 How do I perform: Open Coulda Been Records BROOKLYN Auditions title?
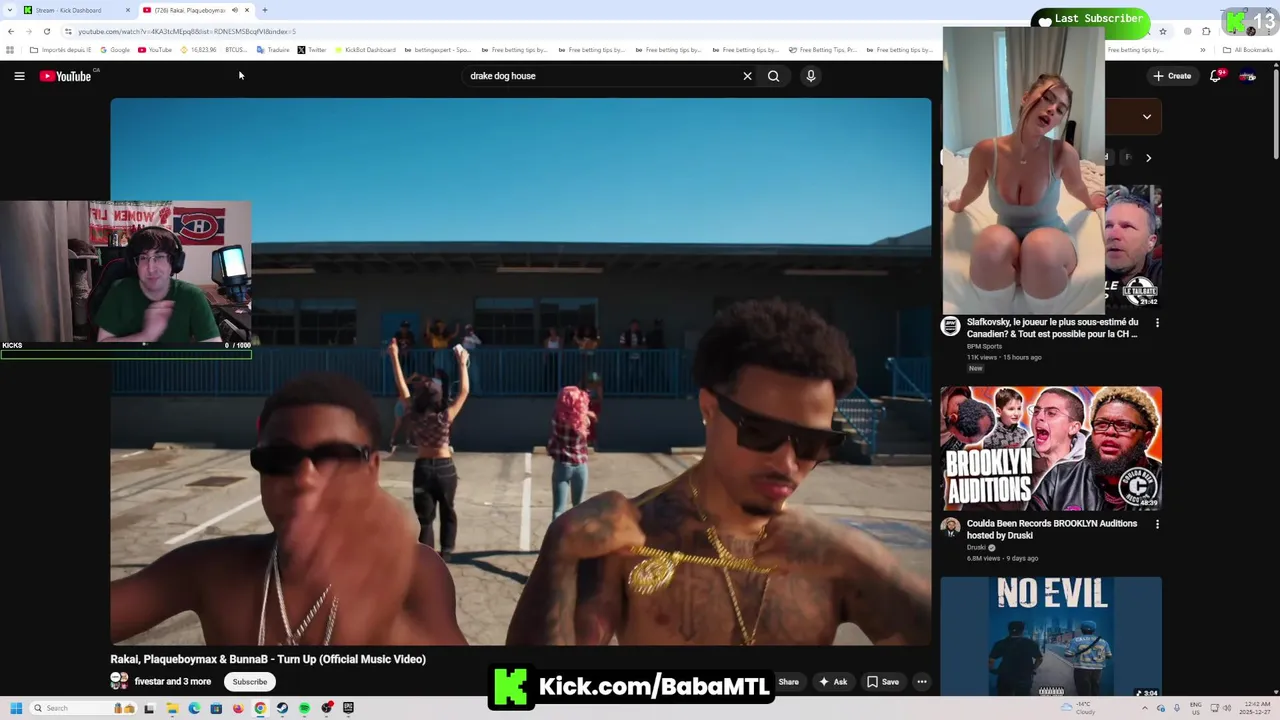(x=1052, y=529)
